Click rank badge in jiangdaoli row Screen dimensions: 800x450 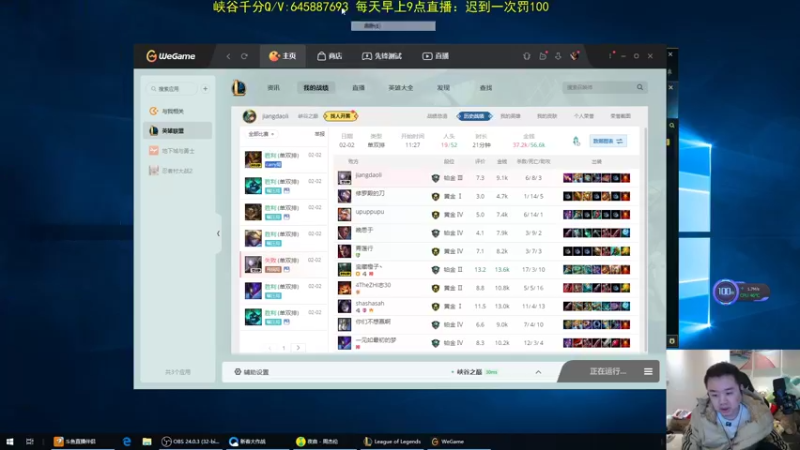coord(435,178)
